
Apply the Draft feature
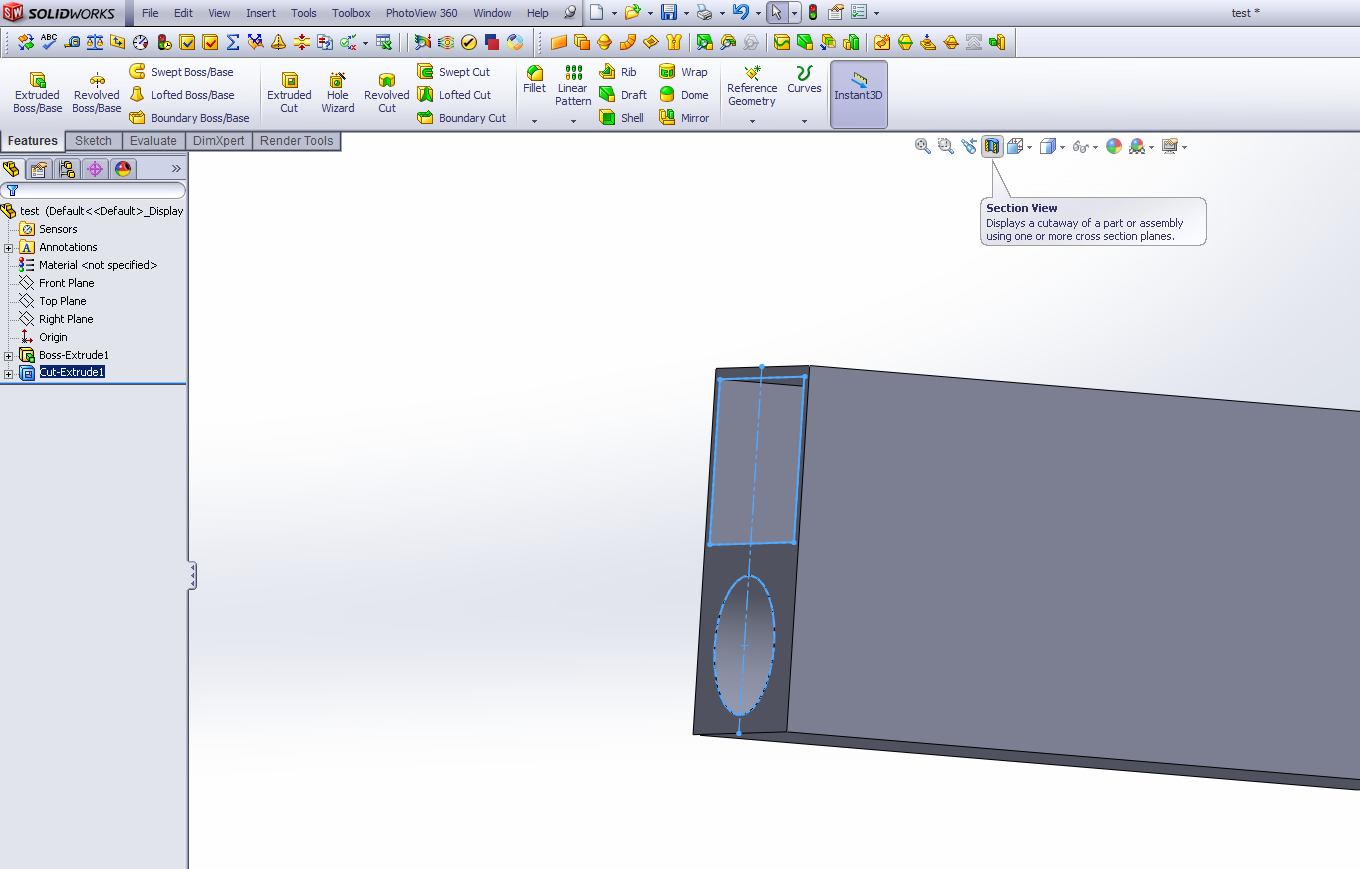click(607, 95)
